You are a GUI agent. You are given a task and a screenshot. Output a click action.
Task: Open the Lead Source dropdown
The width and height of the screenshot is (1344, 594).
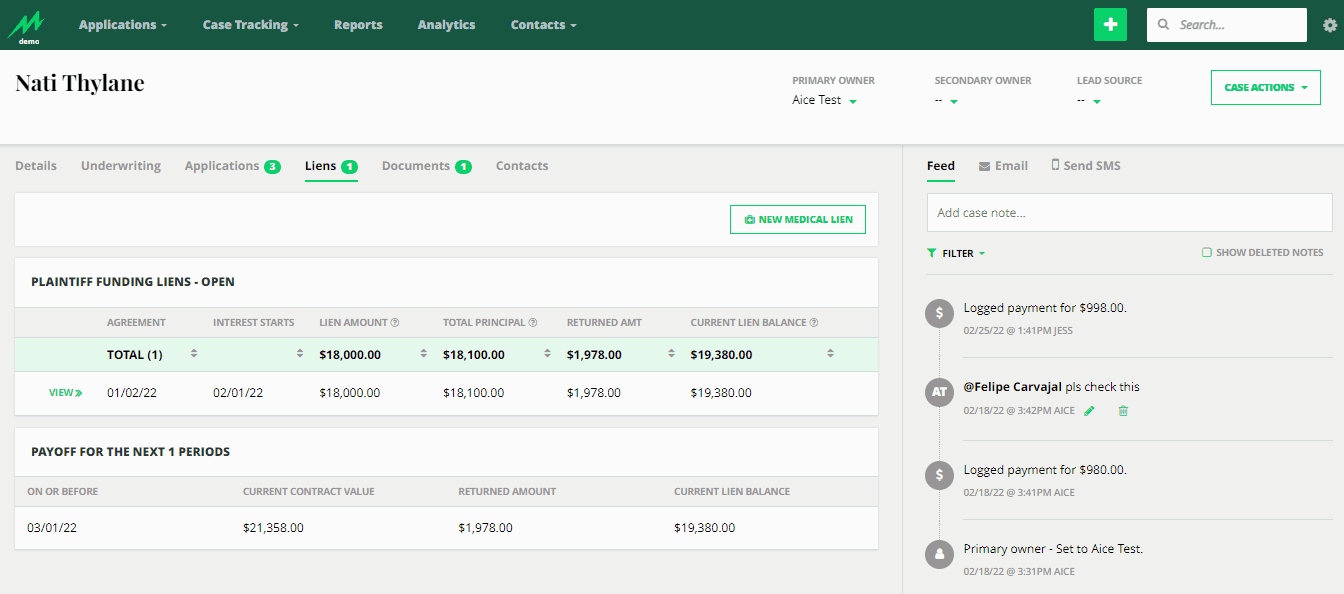tap(1096, 101)
